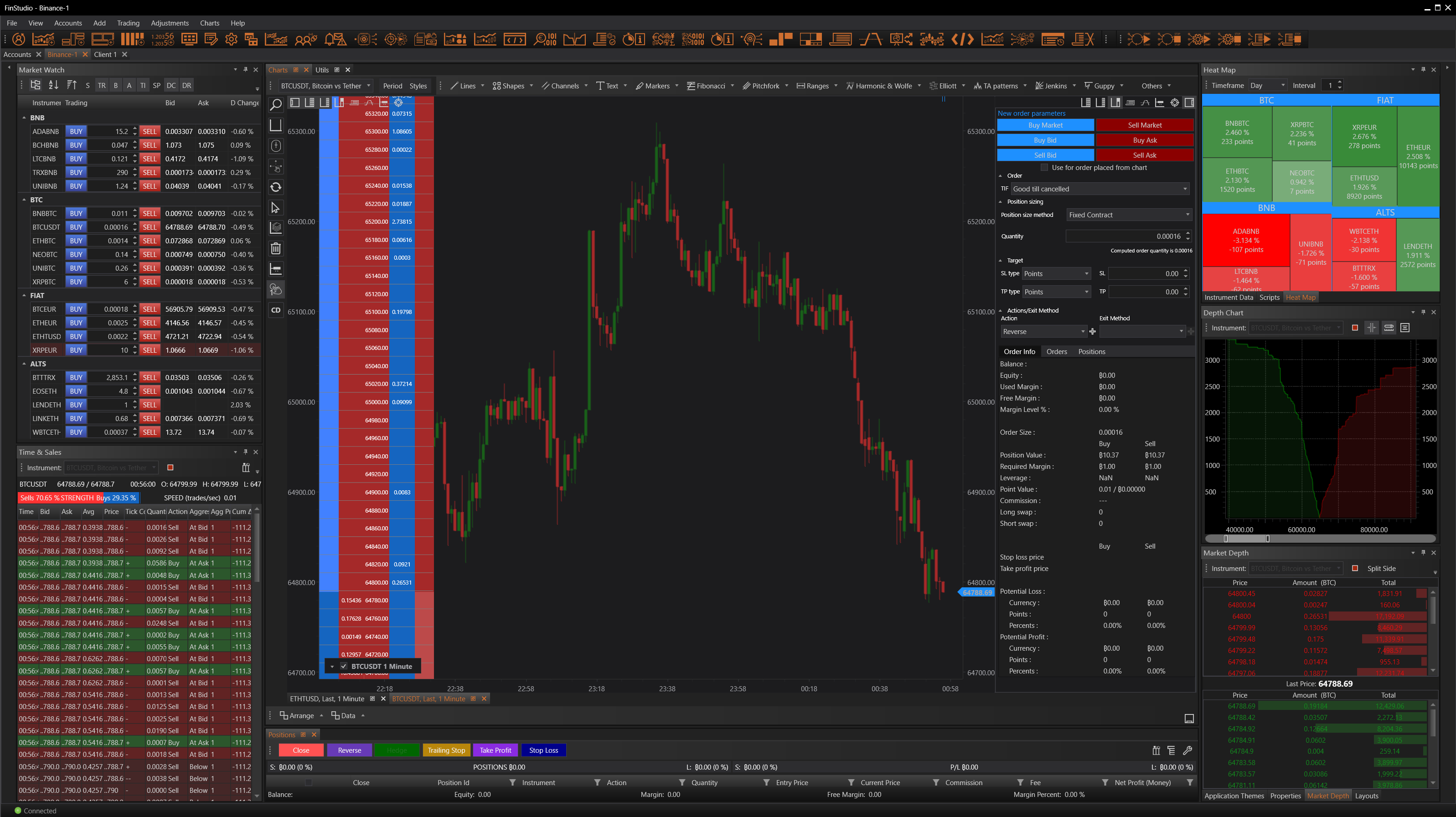Click the crosshair target icon above price ladder

[398, 102]
